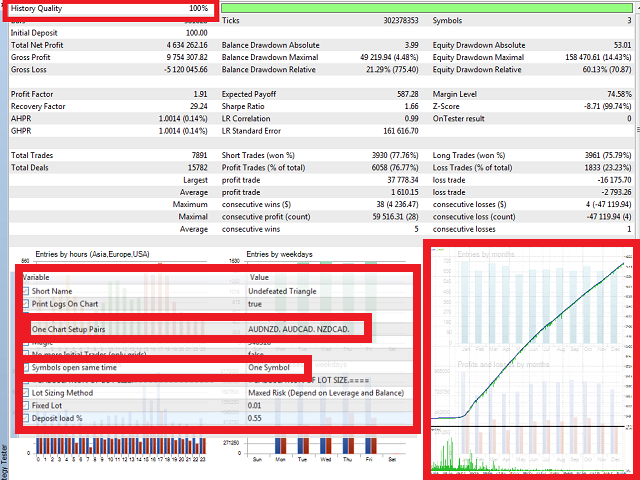Toggle the Short Name parameter checkbox
The height and width of the screenshot is (480, 640).
click(x=25, y=290)
